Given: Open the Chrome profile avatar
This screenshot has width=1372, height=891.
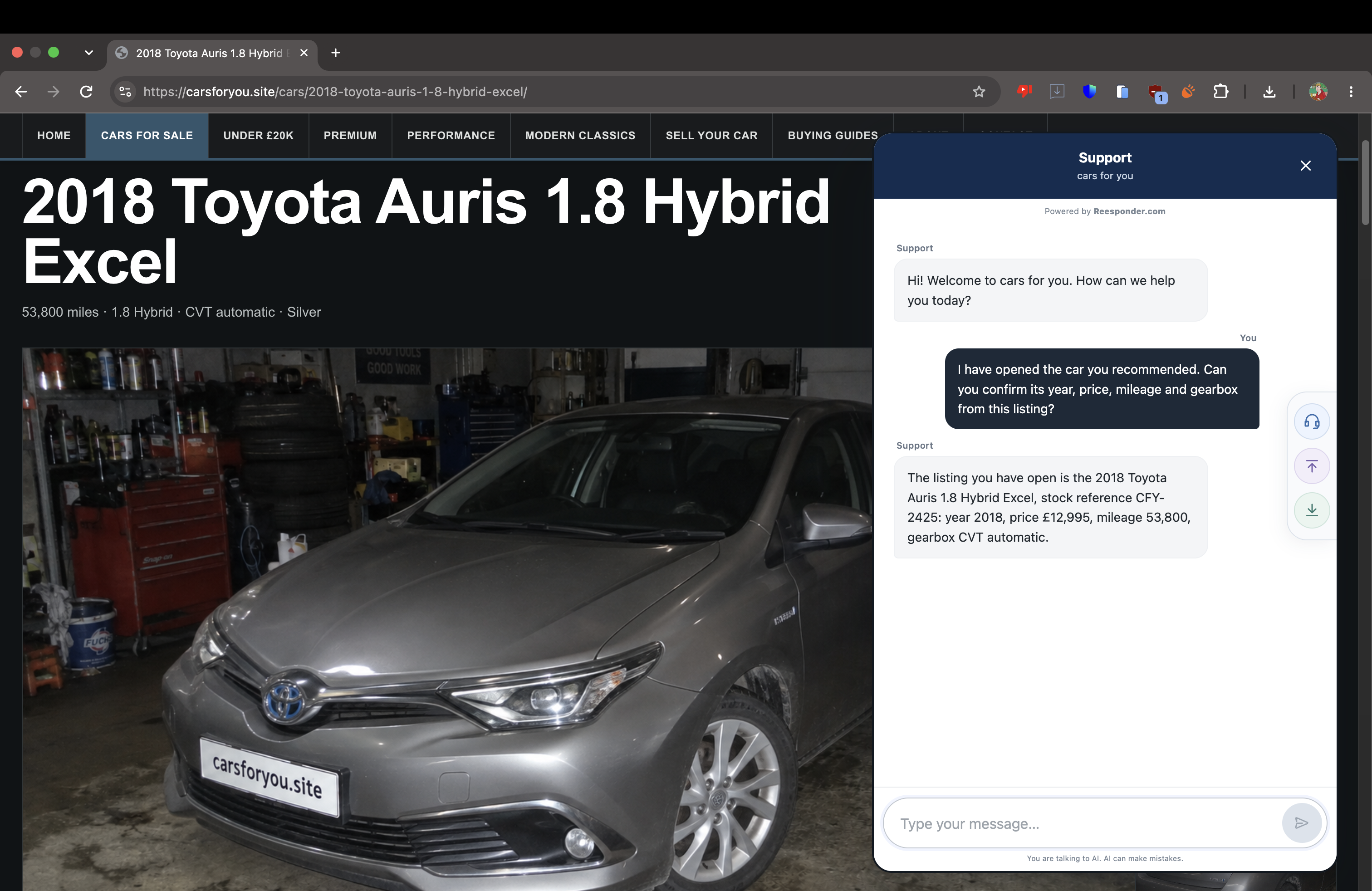Looking at the screenshot, I should [1318, 92].
